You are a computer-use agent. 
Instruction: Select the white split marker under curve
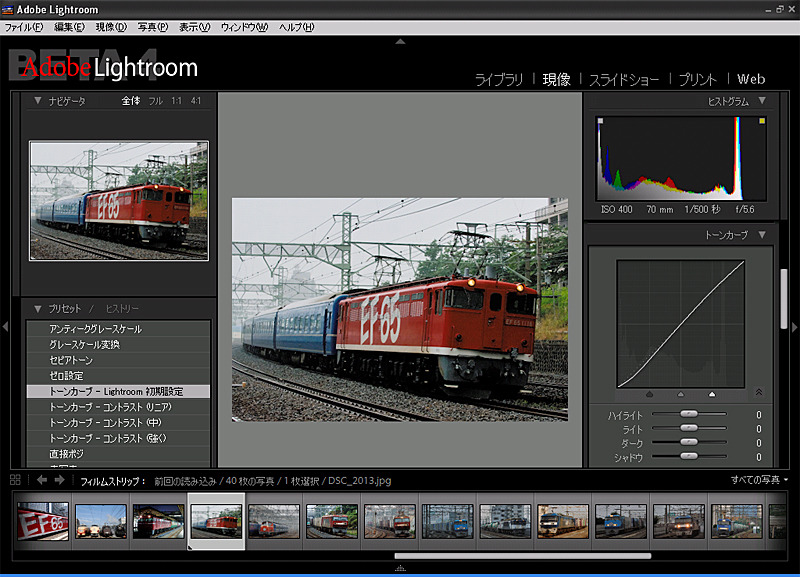[712, 394]
